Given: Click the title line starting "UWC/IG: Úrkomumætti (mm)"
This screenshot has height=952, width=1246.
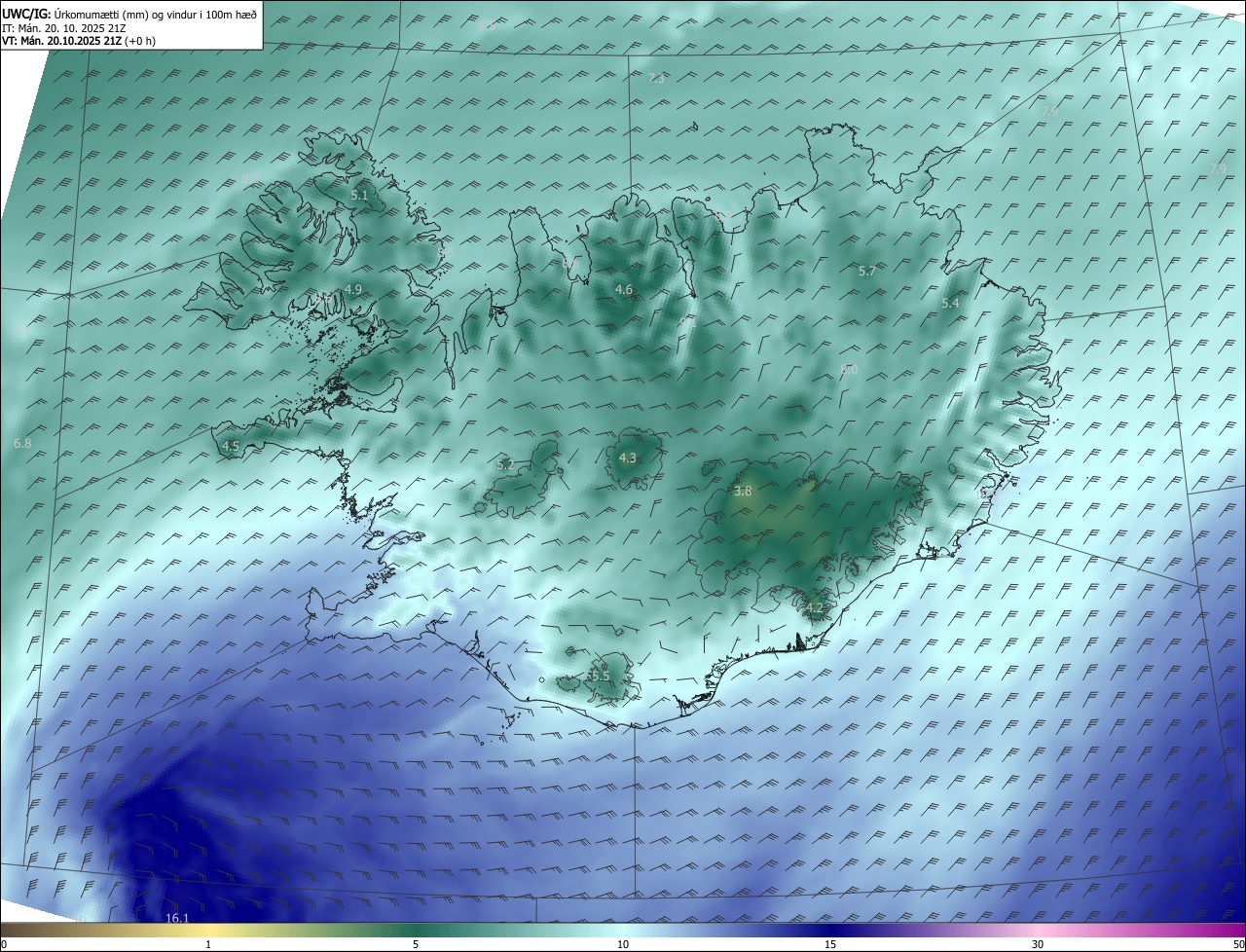Looking at the screenshot, I should pyautogui.click(x=129, y=14).
